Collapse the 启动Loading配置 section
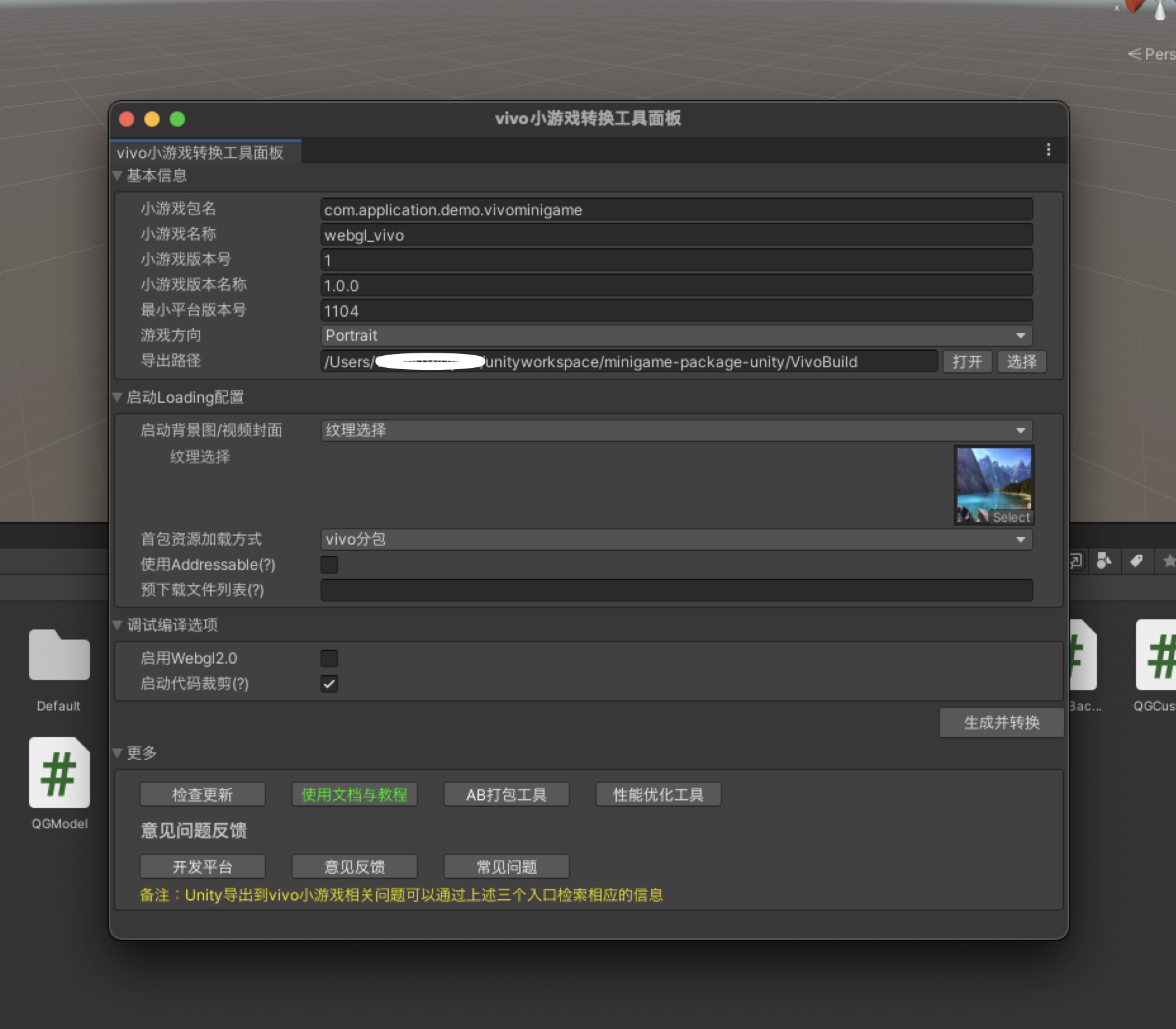The image size is (1176, 1029). click(x=117, y=397)
